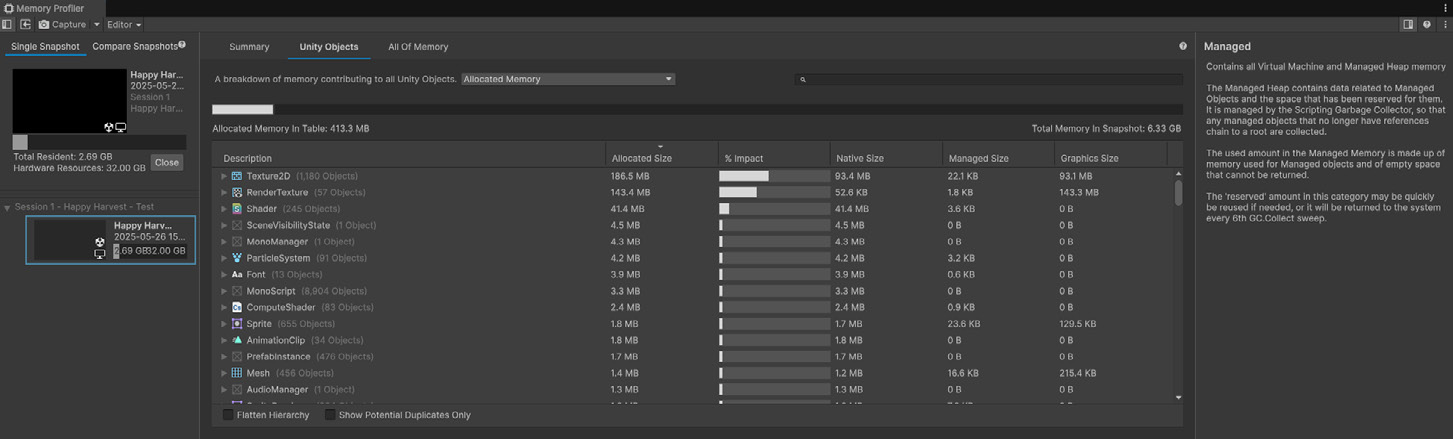Open the window options menu beside the tab strip
Viewport: 1453px width, 439px height.
click(1444, 8)
